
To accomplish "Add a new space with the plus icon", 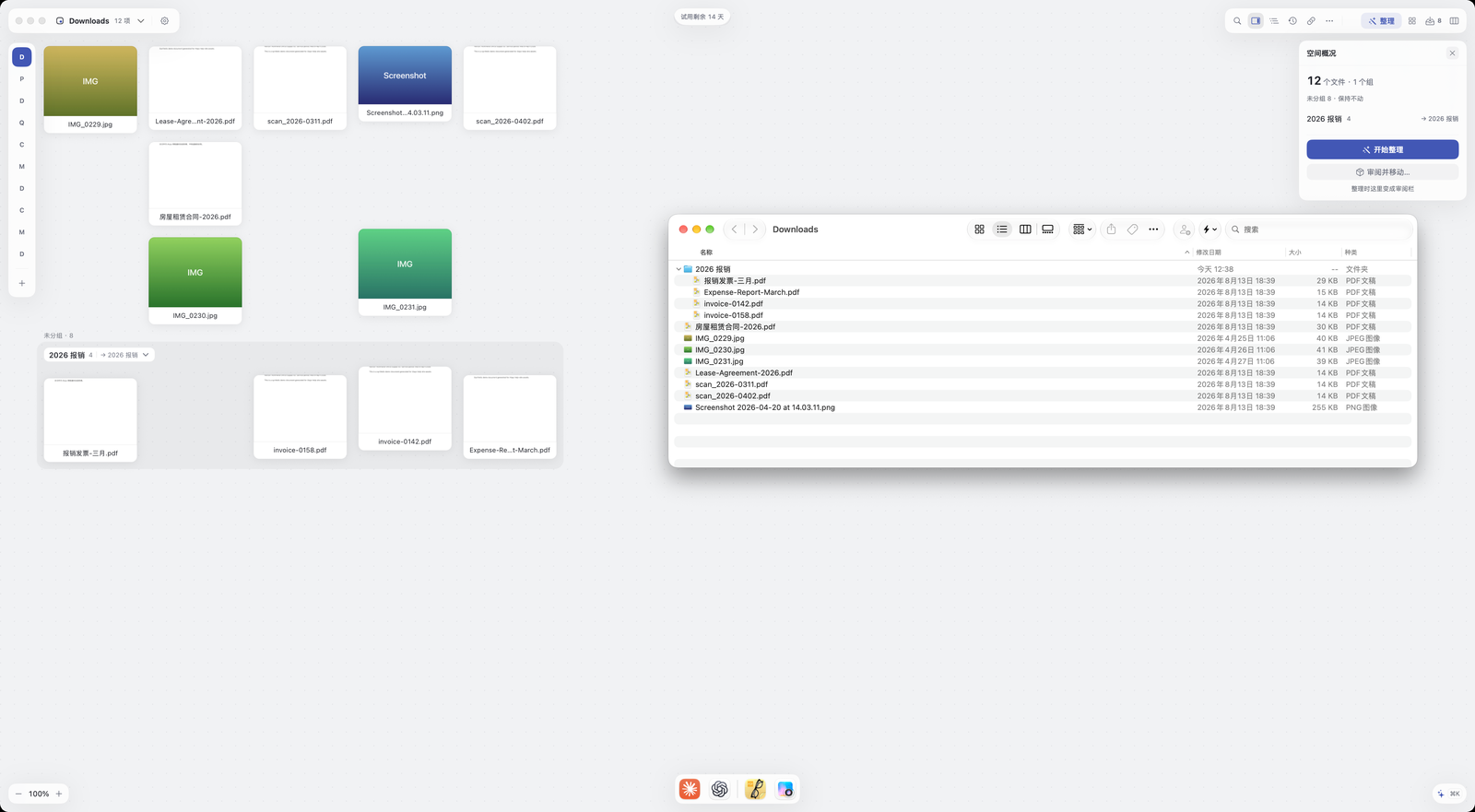I will click(x=22, y=283).
